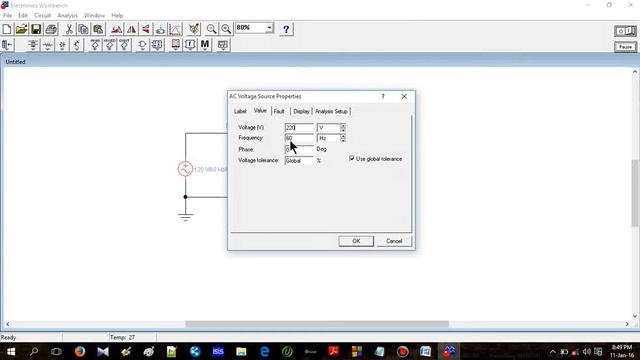Select the AC voltage source symbol
Screen dimensions: 640x360
[185, 169]
